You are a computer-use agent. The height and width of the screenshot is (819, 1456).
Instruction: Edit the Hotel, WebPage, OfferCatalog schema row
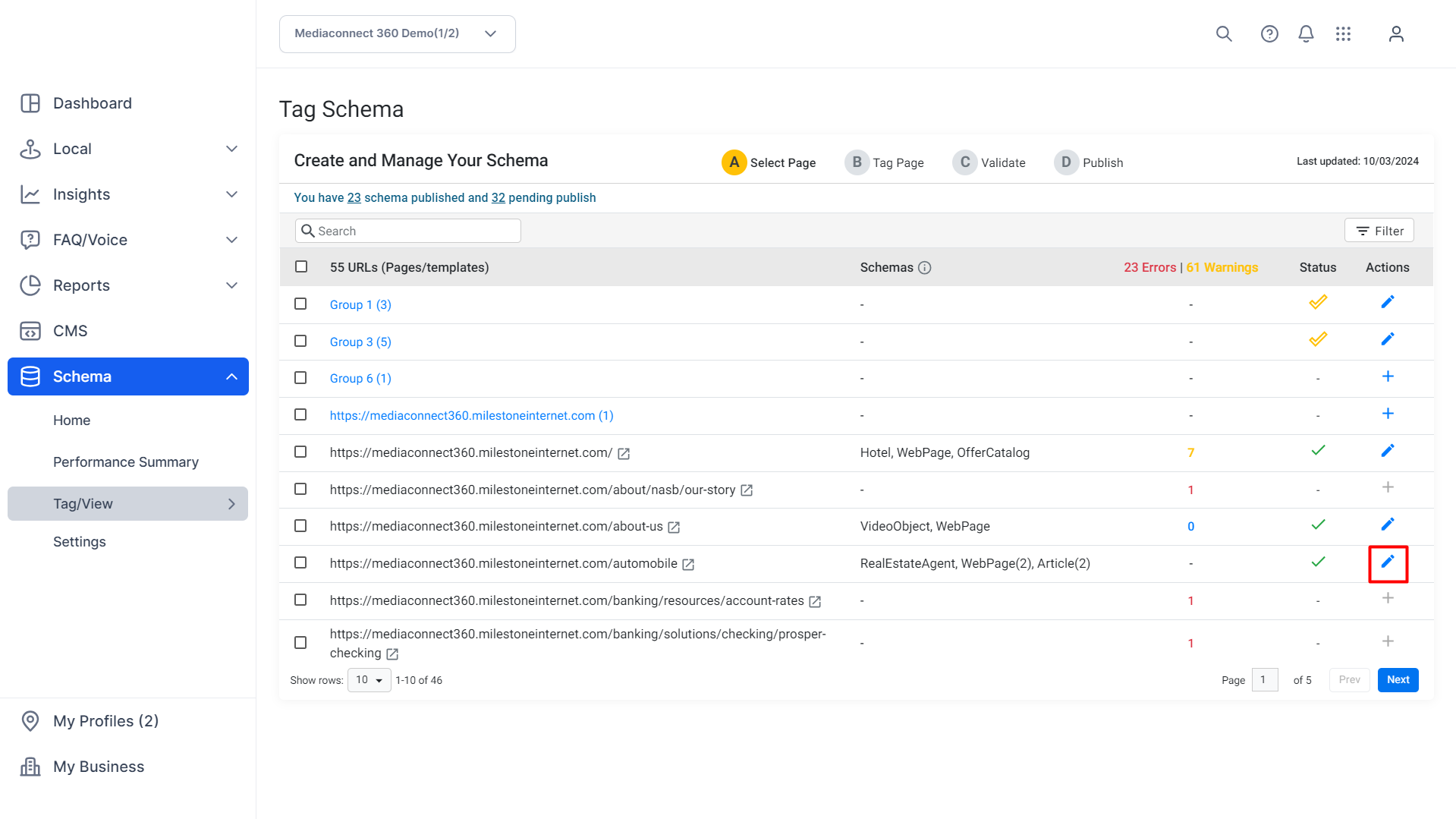(x=1388, y=451)
